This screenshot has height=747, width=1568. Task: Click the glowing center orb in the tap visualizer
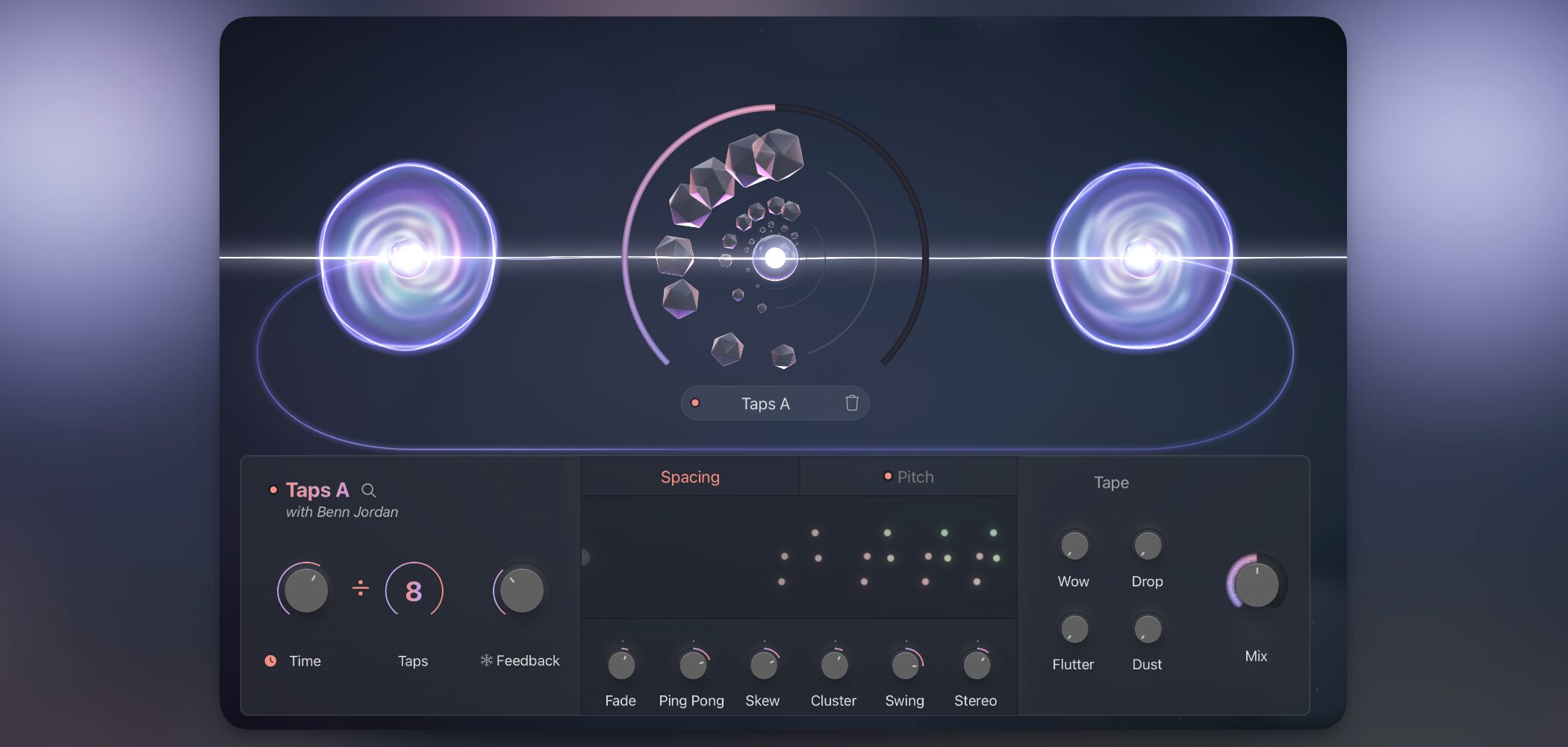[775, 258]
